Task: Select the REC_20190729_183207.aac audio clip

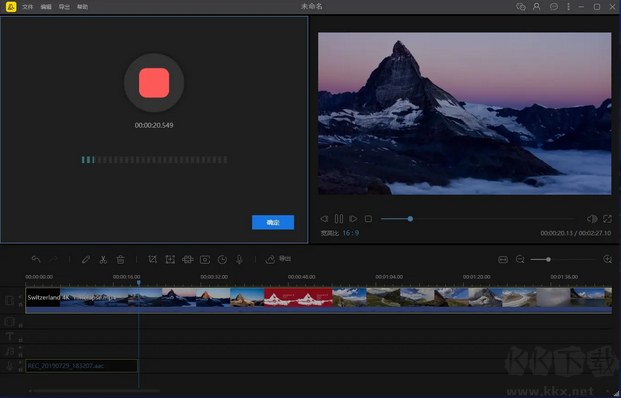Action: [82, 366]
